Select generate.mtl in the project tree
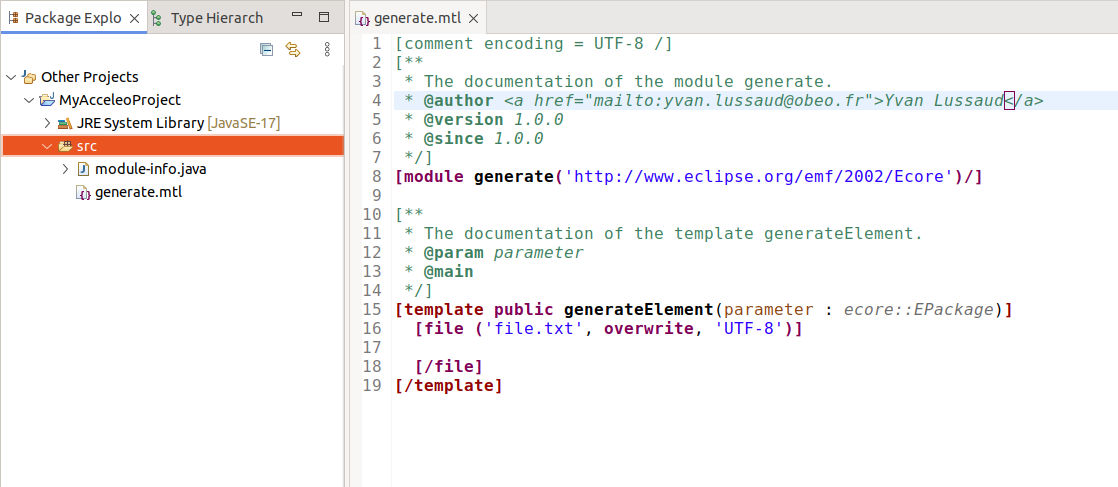 coord(138,192)
